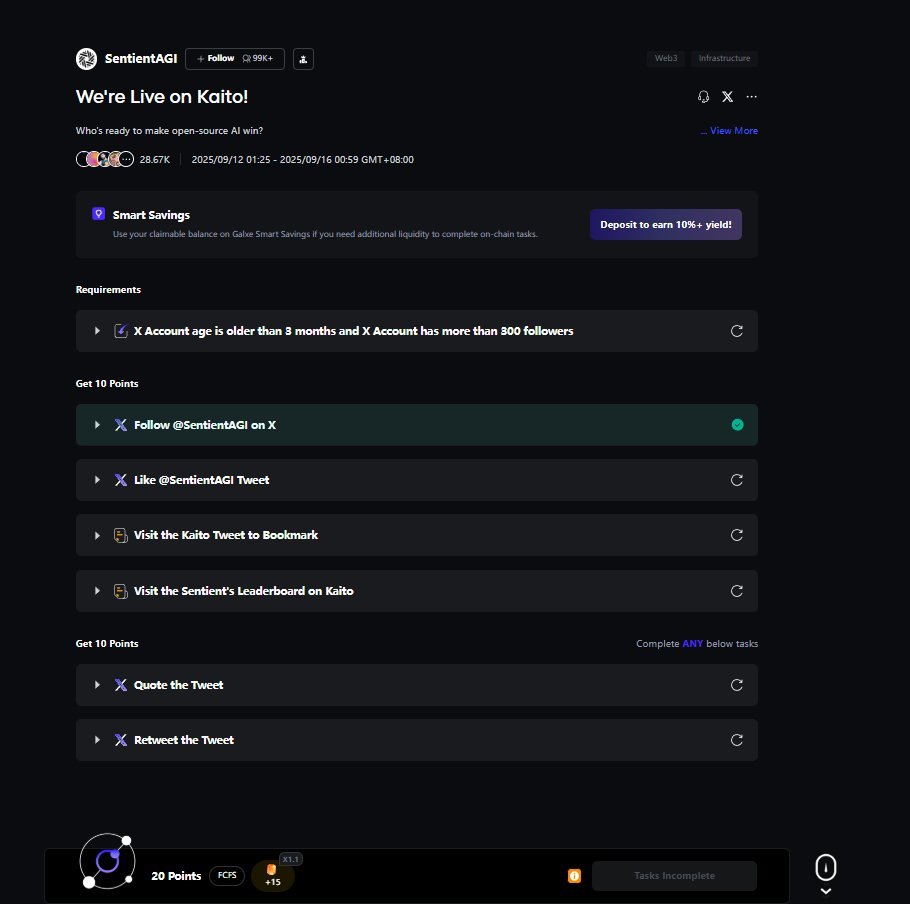Click the scroll-down mouse indicator

(x=825, y=874)
